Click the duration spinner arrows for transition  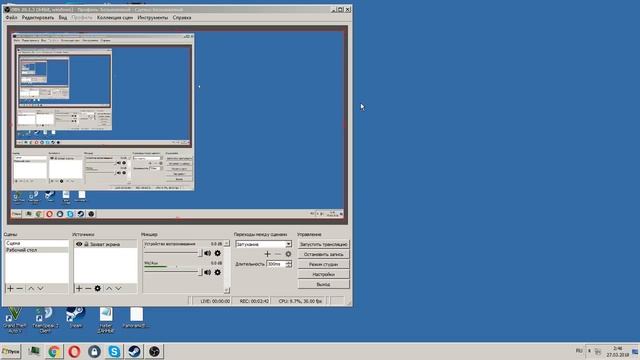pyautogui.click(x=289, y=264)
